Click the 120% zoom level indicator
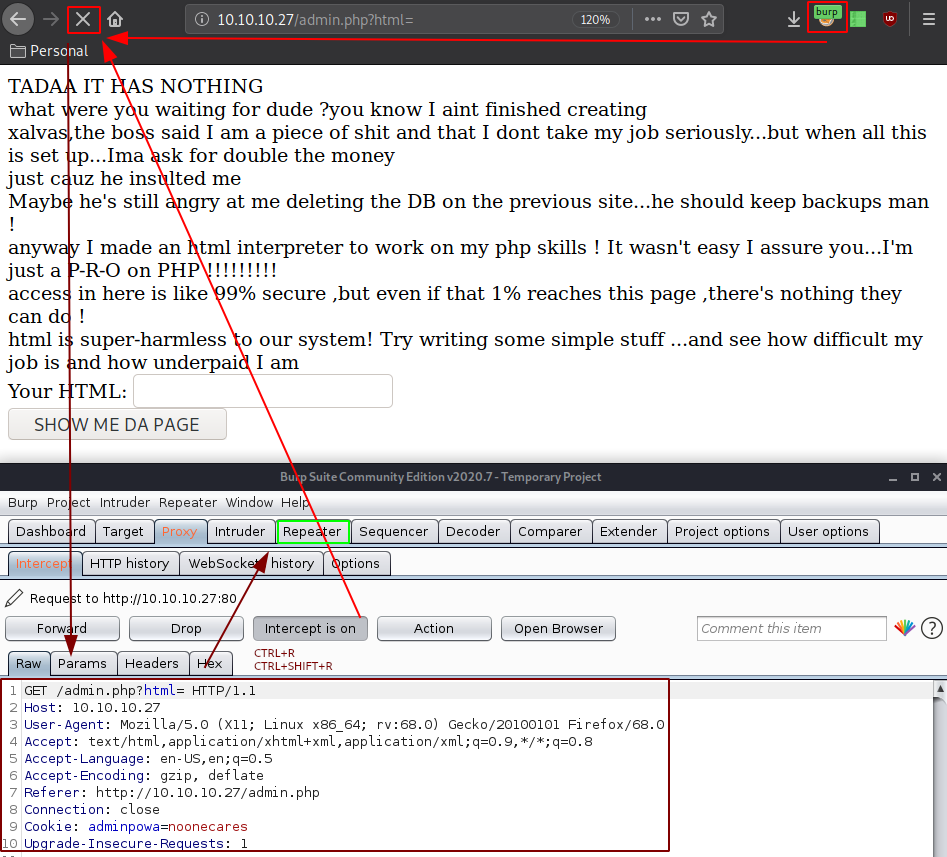 595,19
